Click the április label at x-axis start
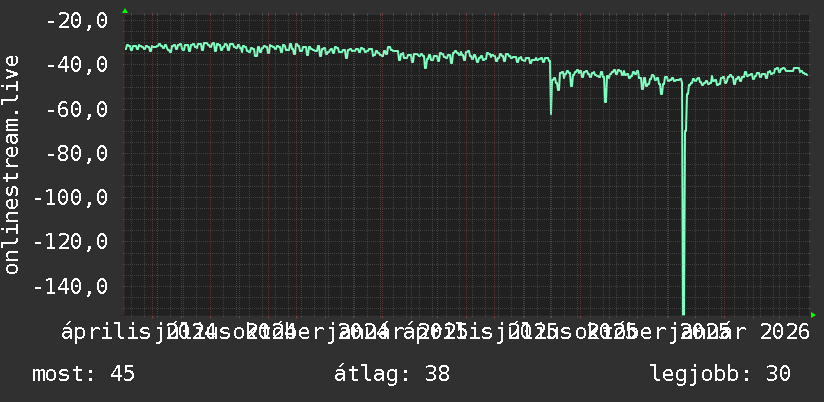824x402 pixels. tap(107, 332)
